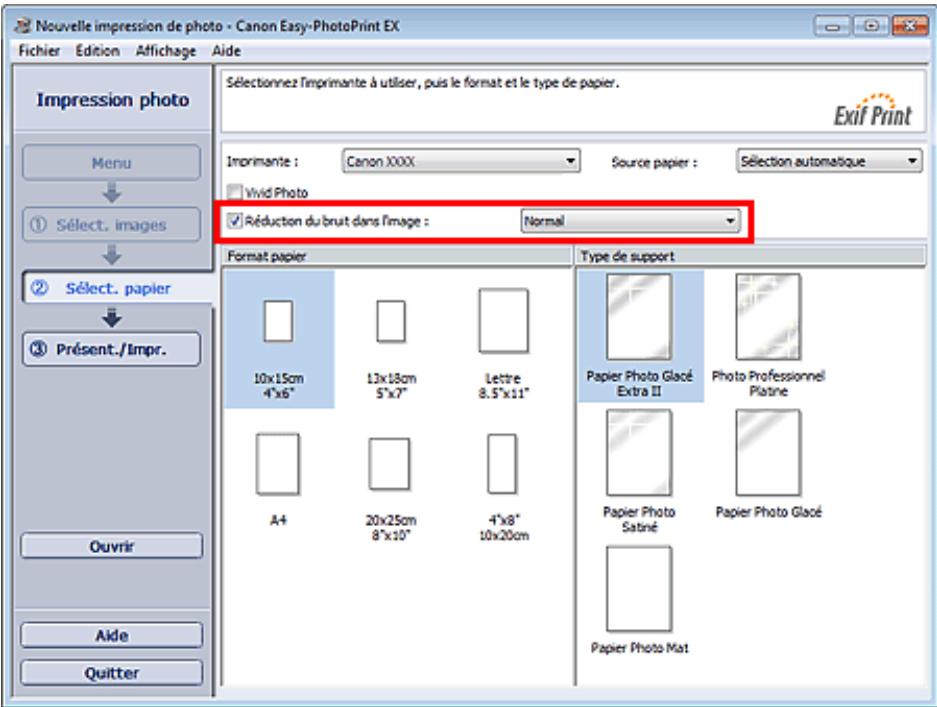The width and height of the screenshot is (937, 707).
Task: Click the Exif Print logo
Action: click(x=873, y=111)
